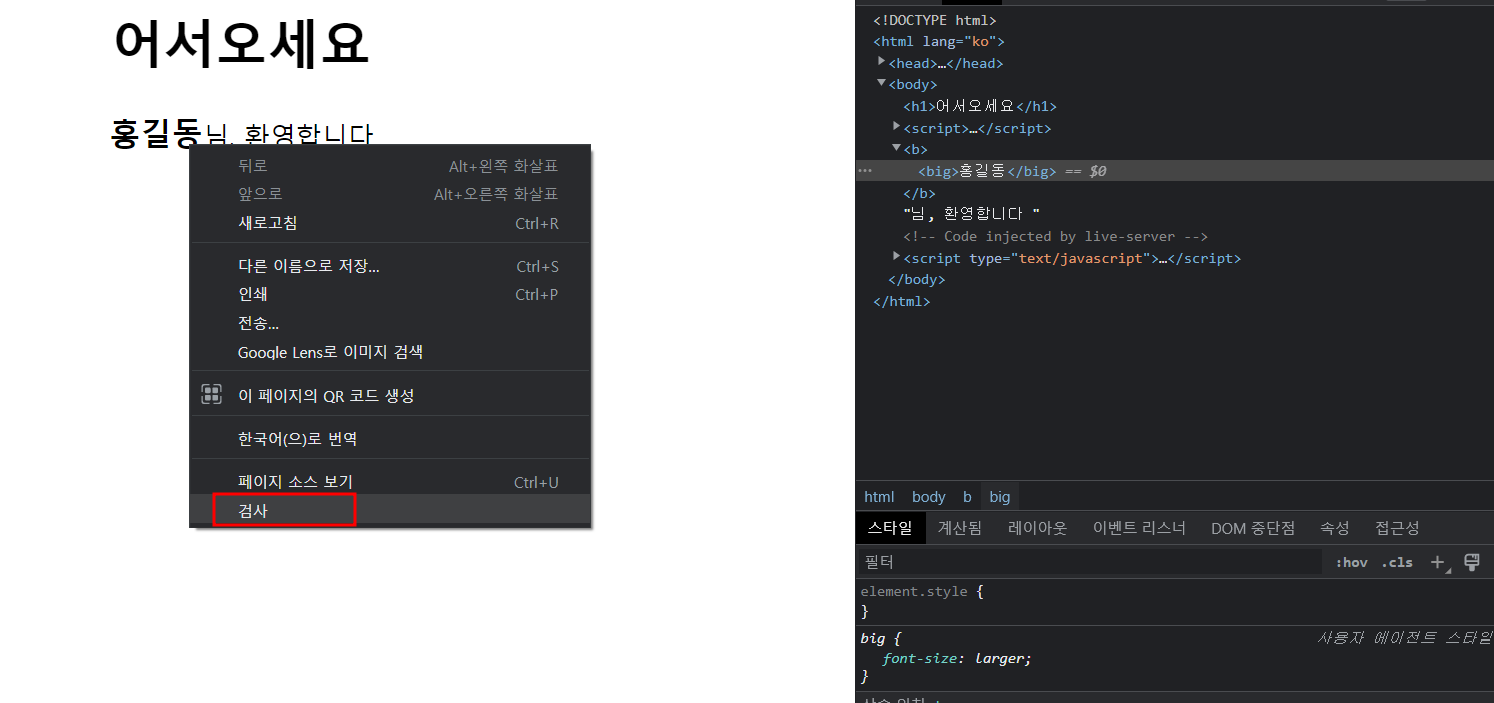
Task: Switch to the 계산됨 tab
Action: 959,528
